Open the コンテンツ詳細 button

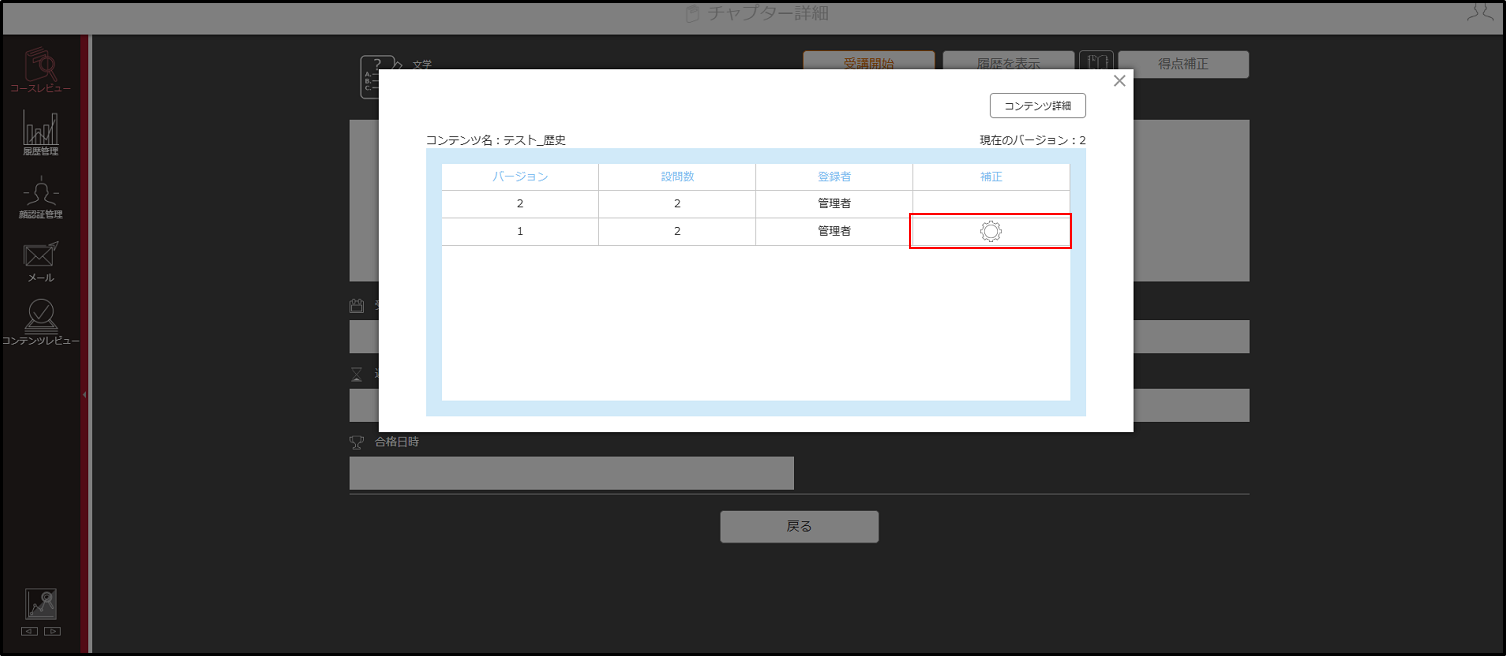click(x=1038, y=106)
